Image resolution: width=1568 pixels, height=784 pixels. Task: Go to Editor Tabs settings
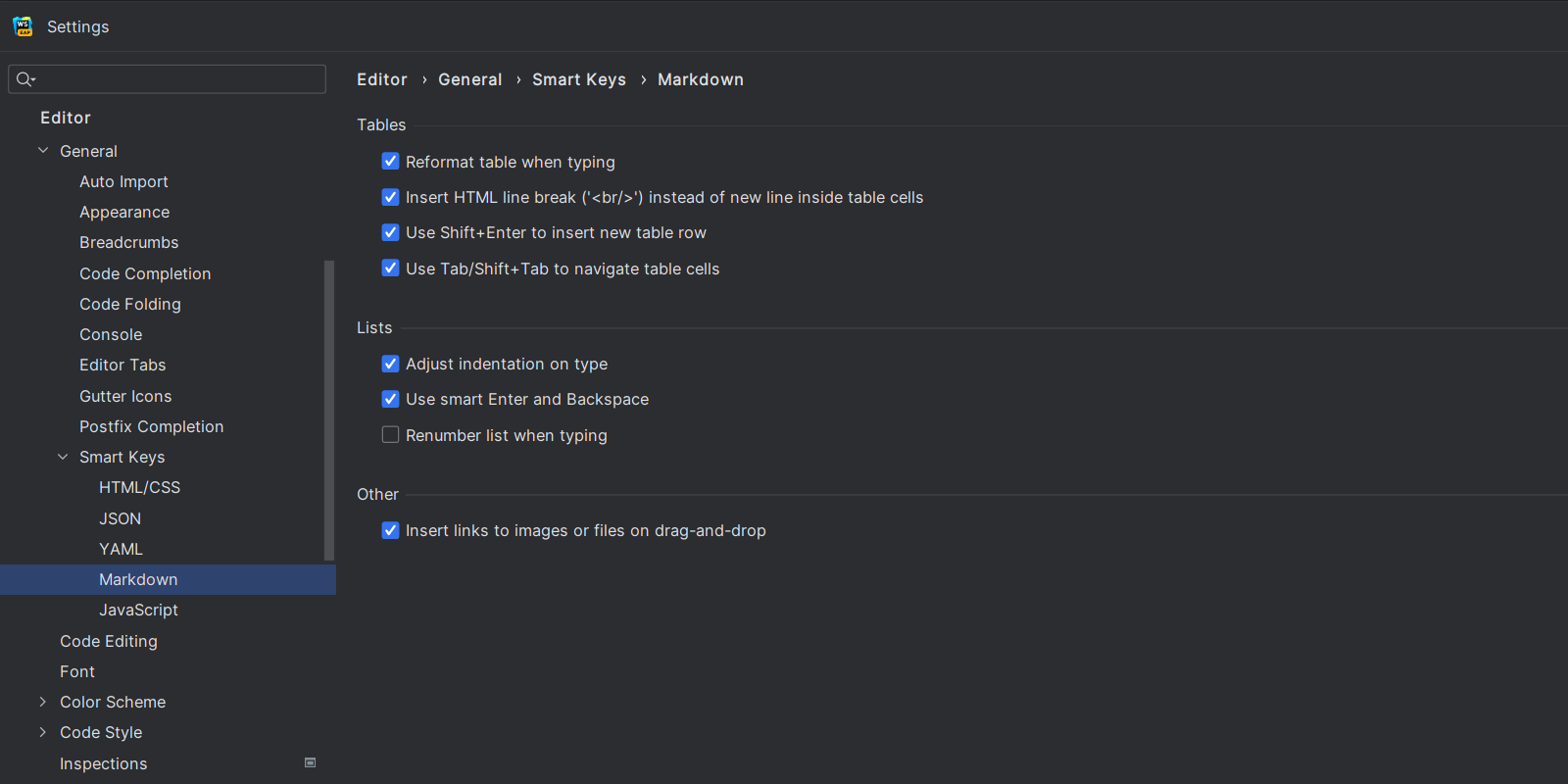pyautogui.click(x=122, y=365)
